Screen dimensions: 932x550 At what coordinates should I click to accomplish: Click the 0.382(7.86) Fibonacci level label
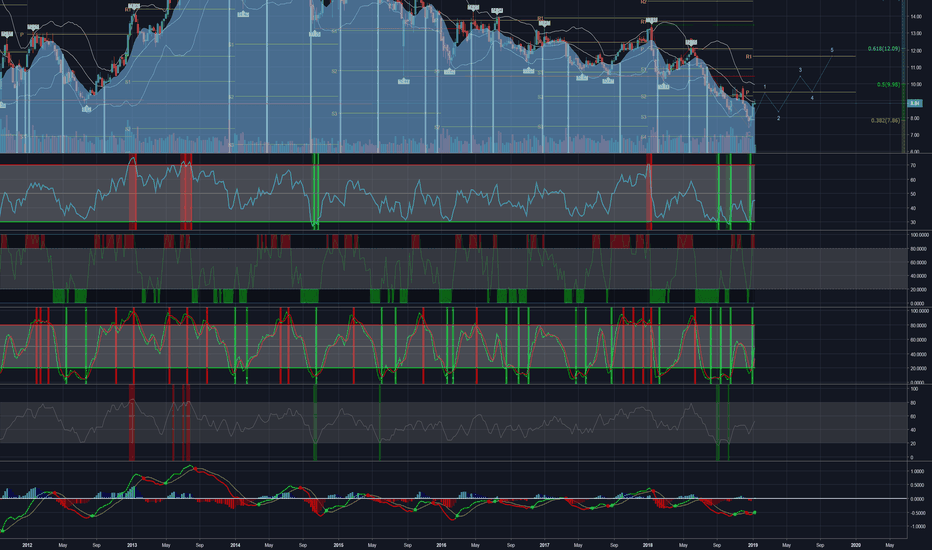[886, 120]
